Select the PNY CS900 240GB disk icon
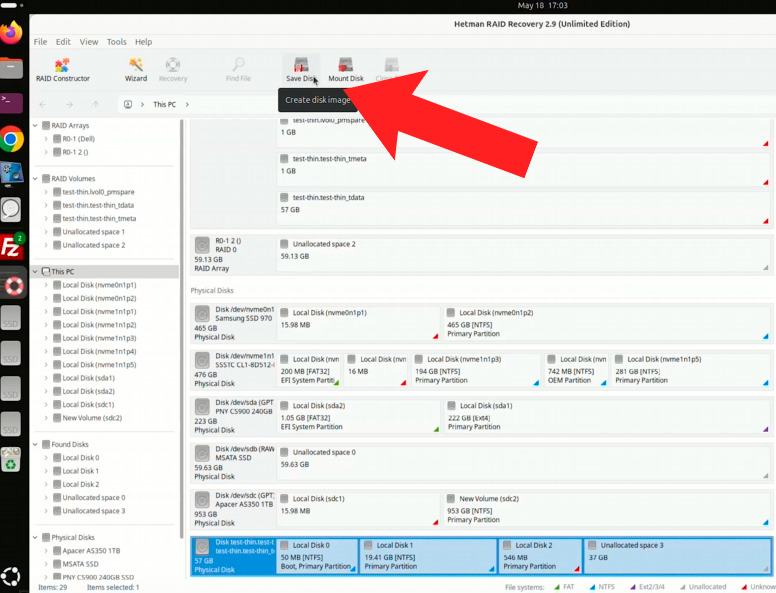776x593 pixels. pyautogui.click(x=202, y=407)
